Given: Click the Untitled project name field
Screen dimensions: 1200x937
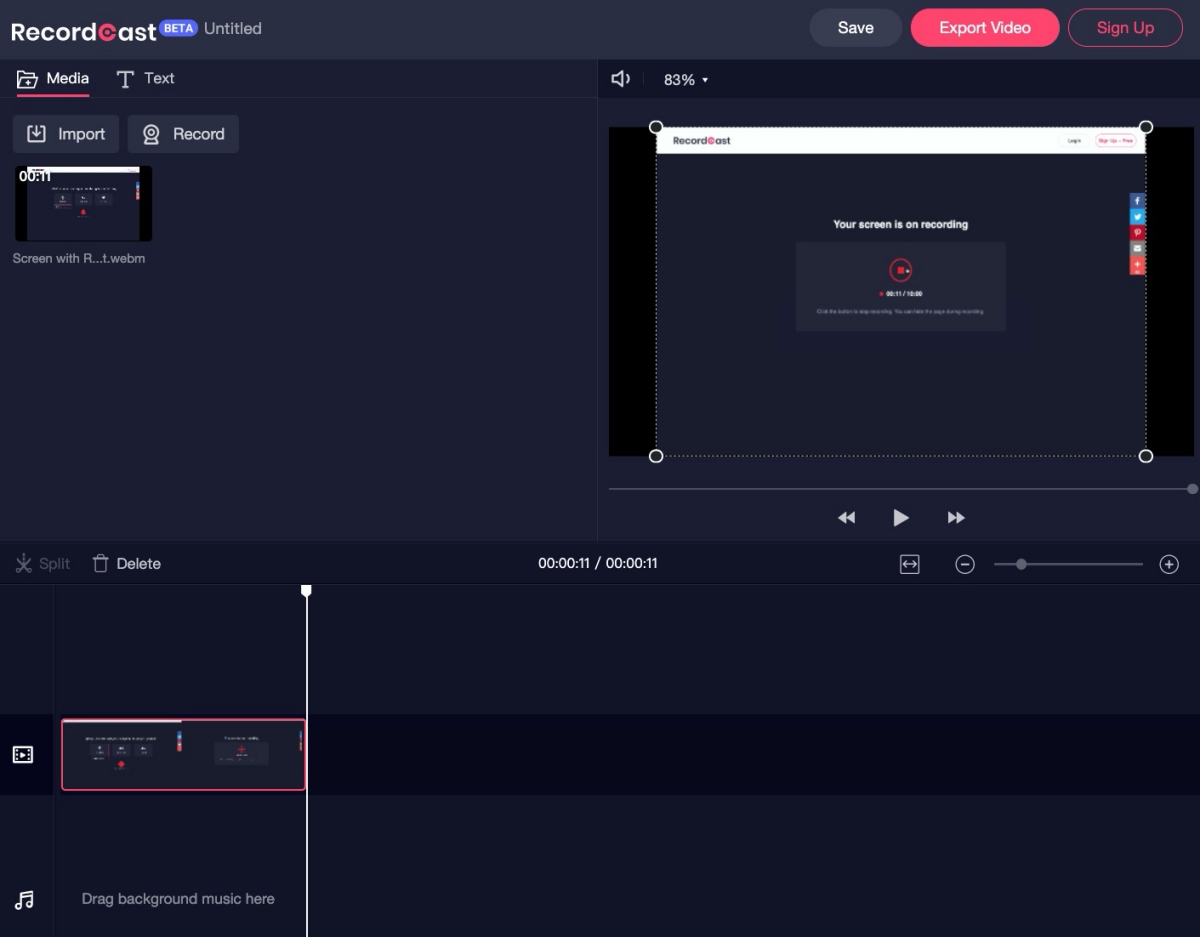Looking at the screenshot, I should click(x=233, y=29).
